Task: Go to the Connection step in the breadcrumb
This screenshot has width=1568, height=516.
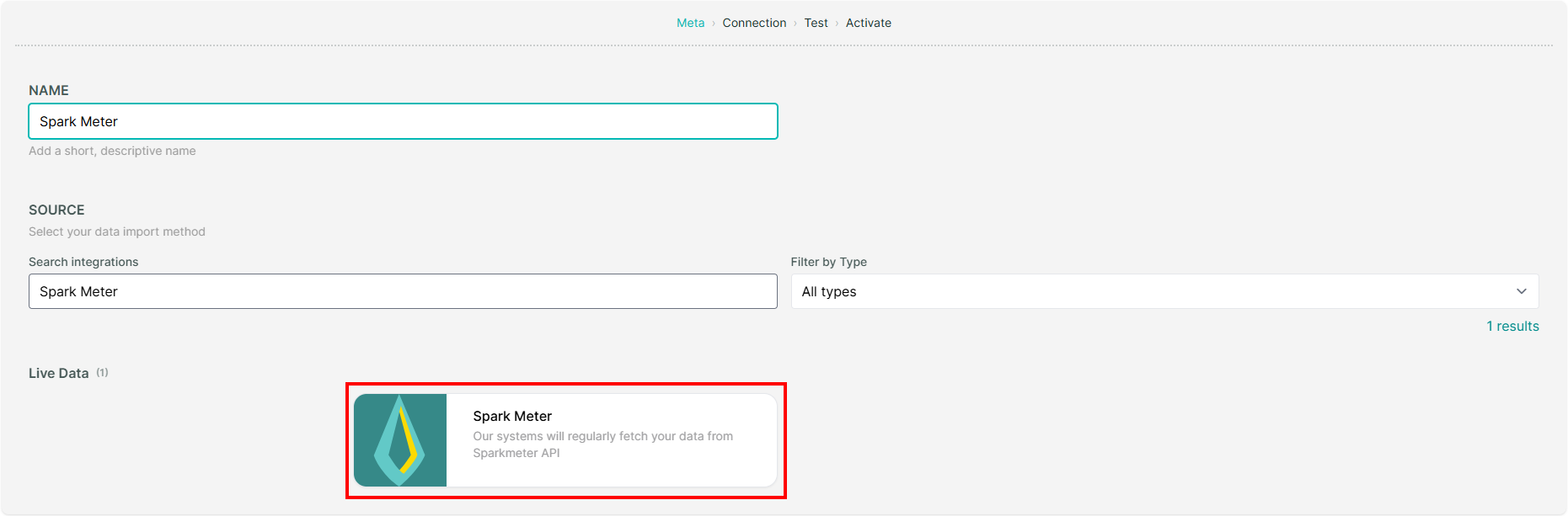Action: tap(754, 23)
